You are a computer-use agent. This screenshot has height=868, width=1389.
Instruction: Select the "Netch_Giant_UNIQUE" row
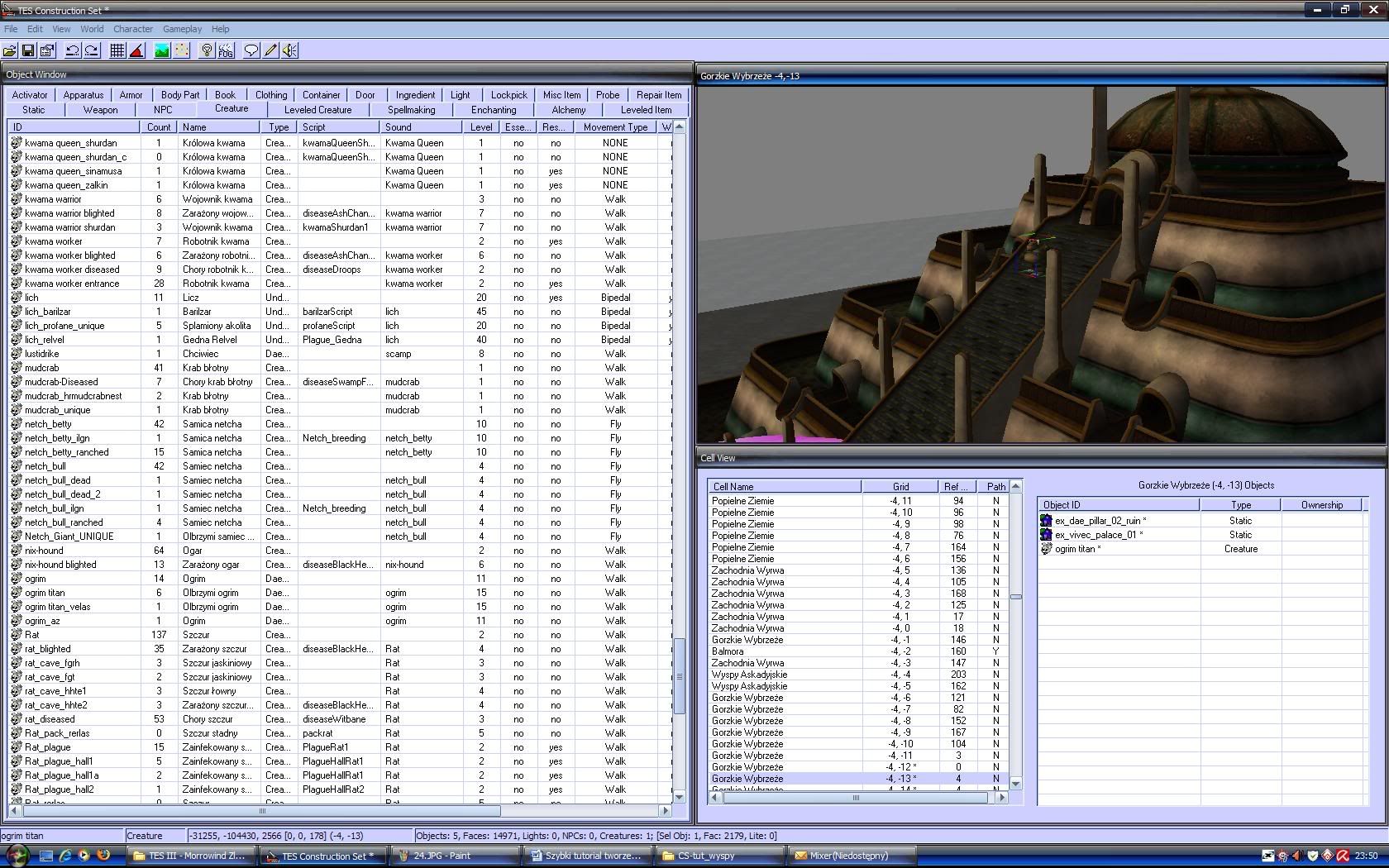pyautogui.click(x=340, y=537)
